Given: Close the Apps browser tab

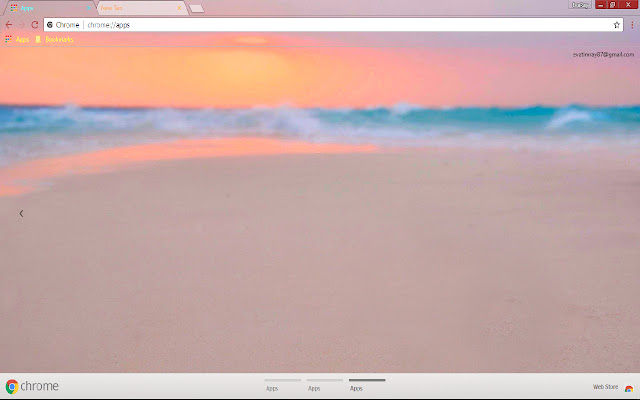Looking at the screenshot, I should 88,8.
